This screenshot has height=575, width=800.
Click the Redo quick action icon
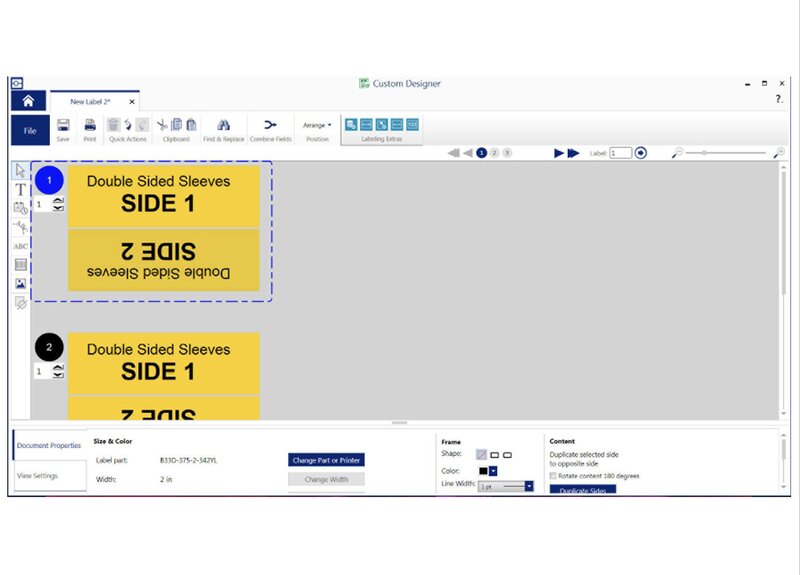click(142, 124)
